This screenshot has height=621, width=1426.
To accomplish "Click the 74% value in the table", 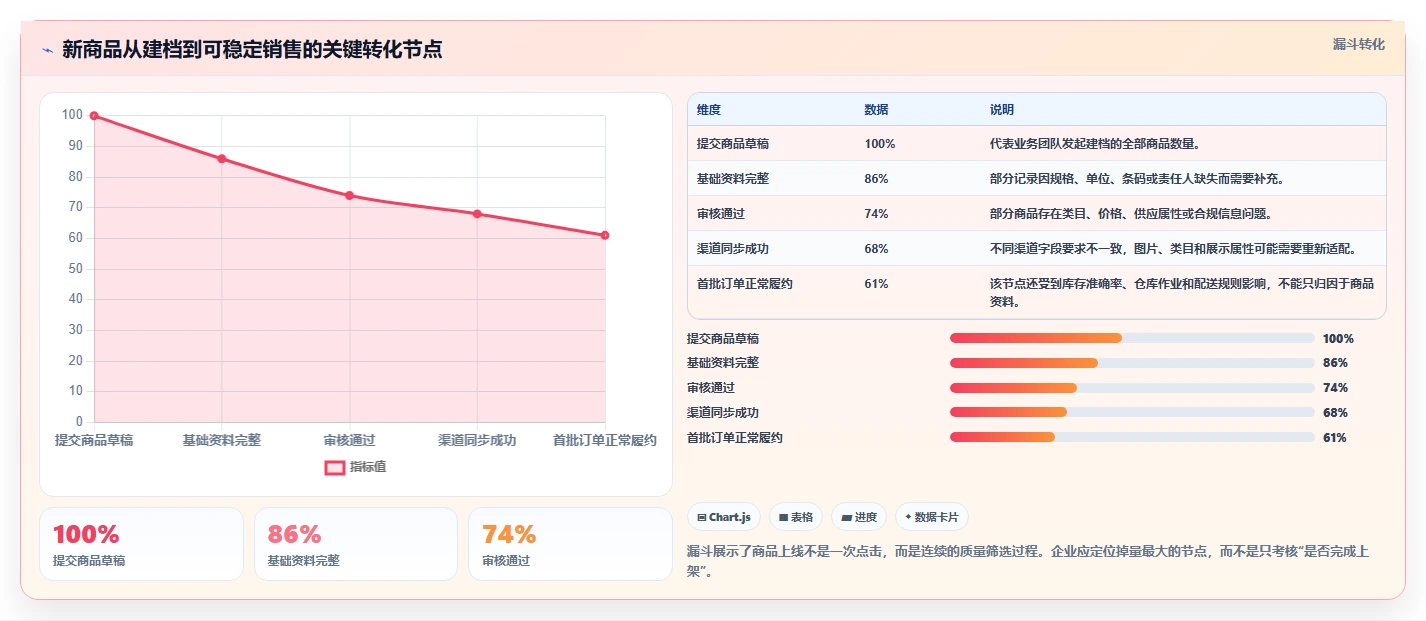I will coord(876,214).
